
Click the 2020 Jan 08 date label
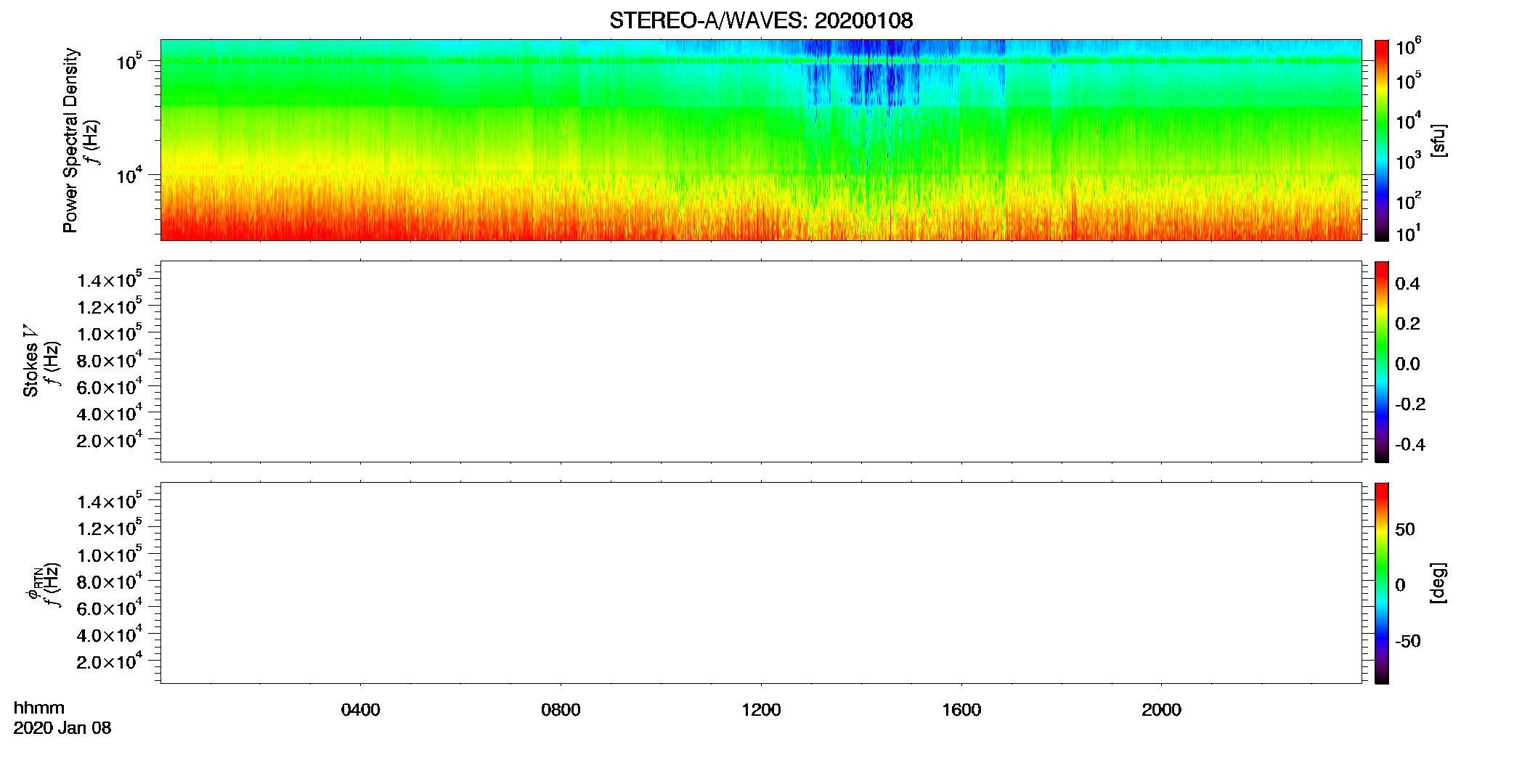pos(62,728)
